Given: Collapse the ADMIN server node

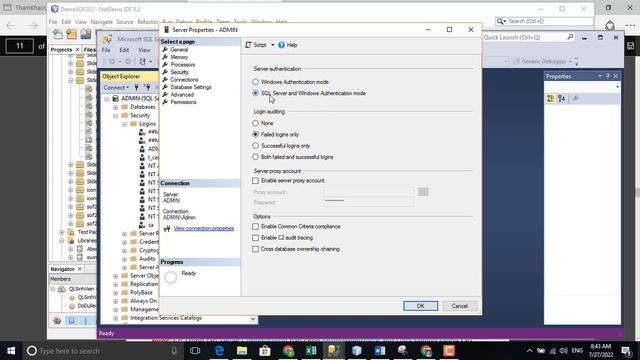Looking at the screenshot, I should coord(107,99).
